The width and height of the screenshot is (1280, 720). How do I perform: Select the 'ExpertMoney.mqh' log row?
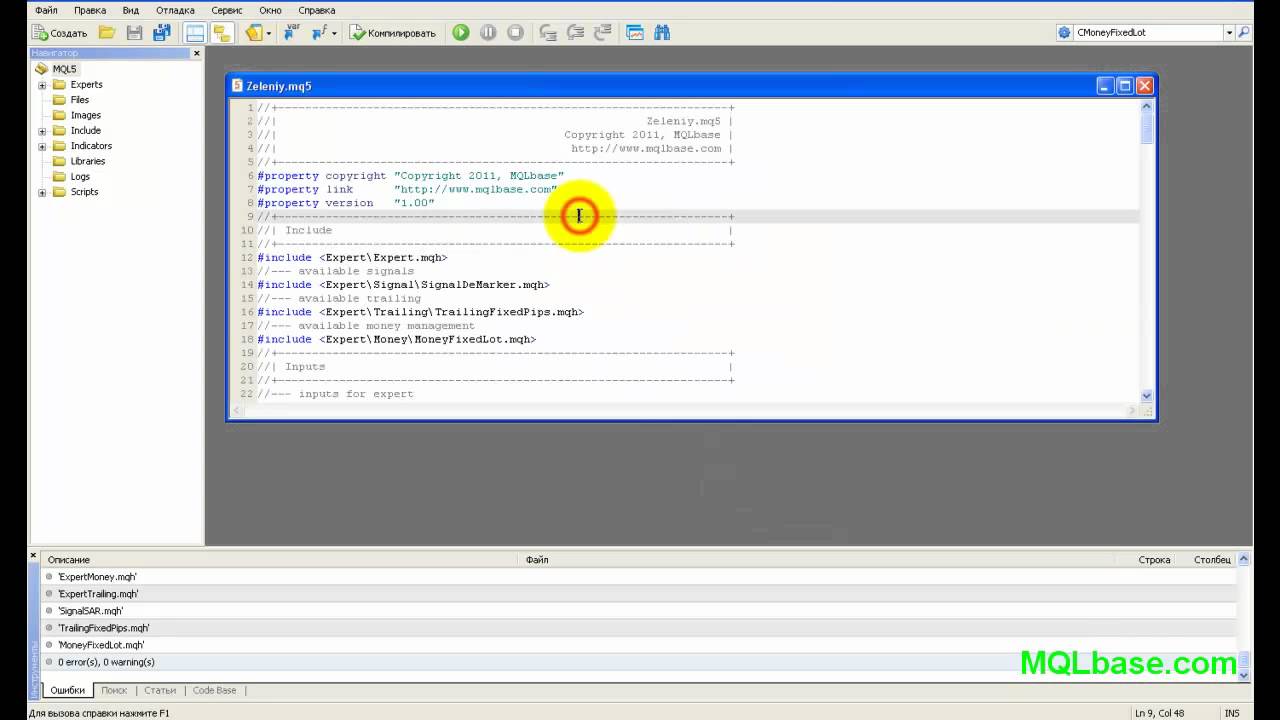coord(640,577)
